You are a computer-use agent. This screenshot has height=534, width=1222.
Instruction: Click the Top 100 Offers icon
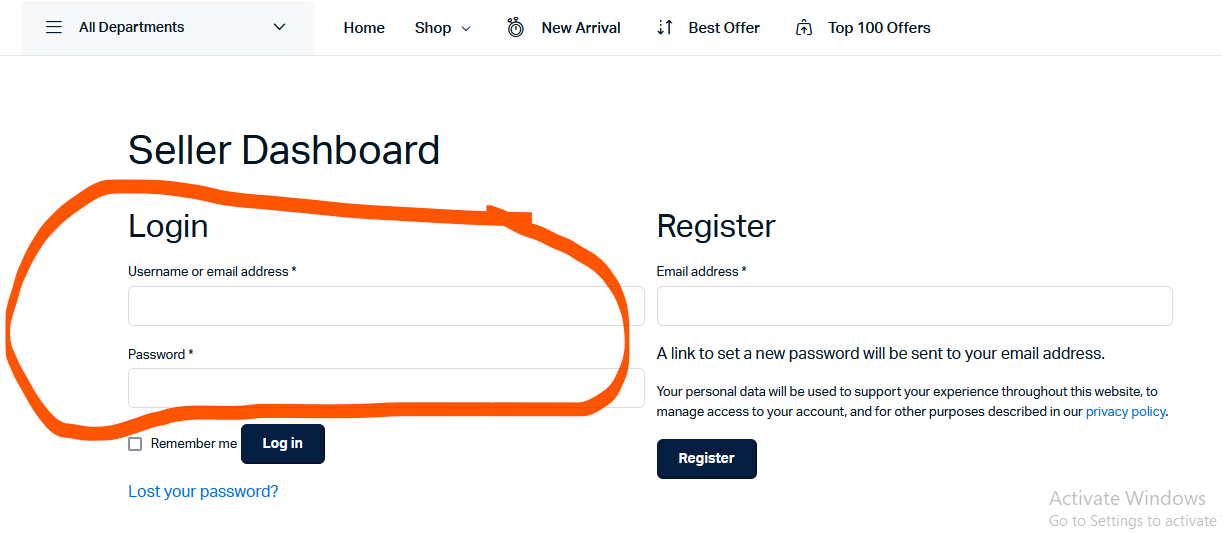tap(804, 28)
